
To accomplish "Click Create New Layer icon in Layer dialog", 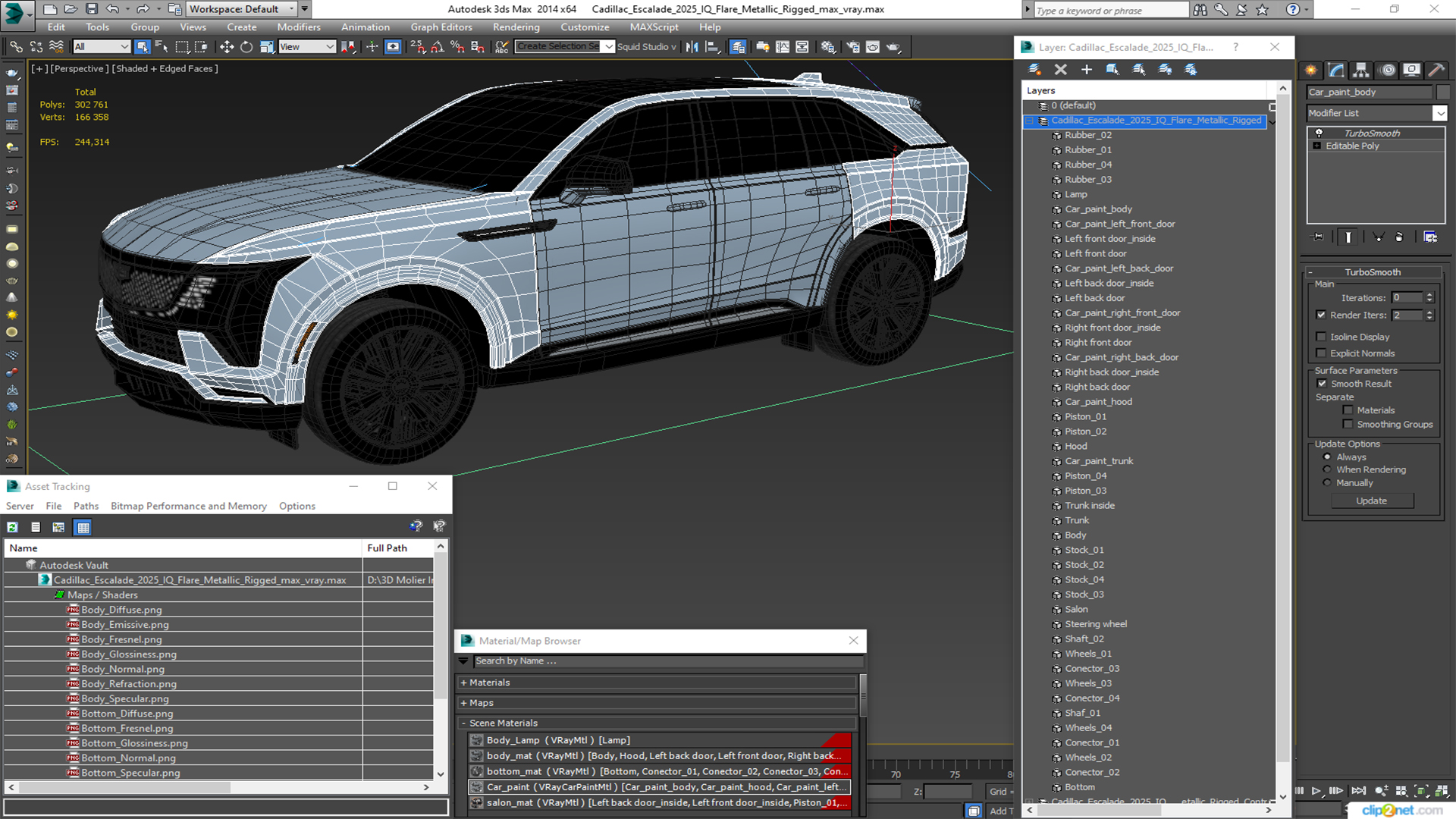I will (1034, 69).
